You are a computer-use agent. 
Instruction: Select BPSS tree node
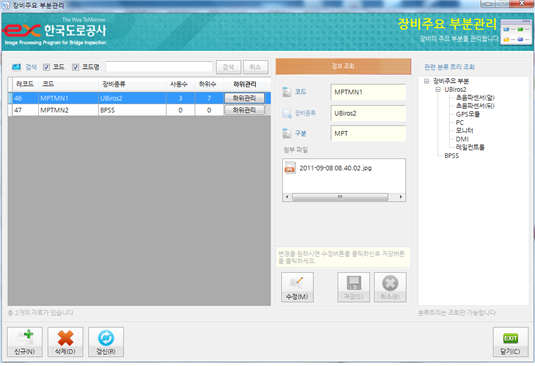(451, 156)
